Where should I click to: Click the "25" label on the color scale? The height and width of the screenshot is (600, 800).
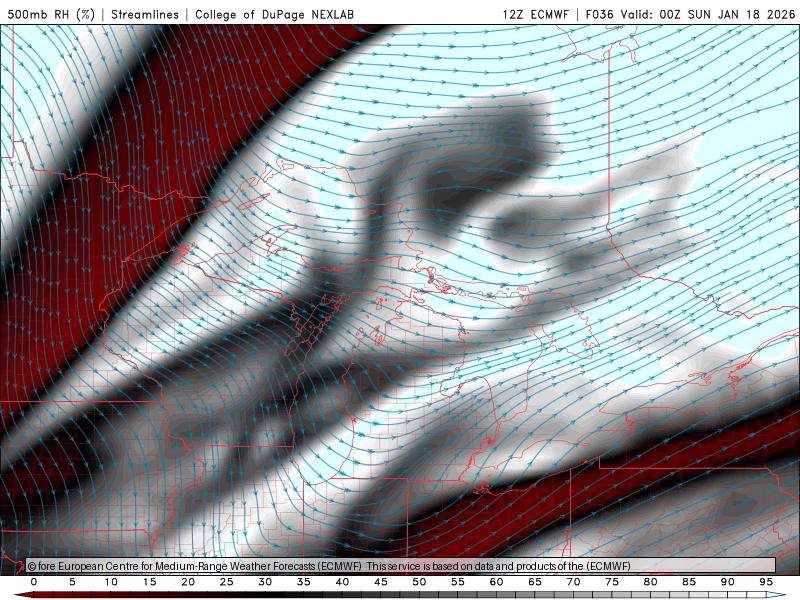coord(227,582)
